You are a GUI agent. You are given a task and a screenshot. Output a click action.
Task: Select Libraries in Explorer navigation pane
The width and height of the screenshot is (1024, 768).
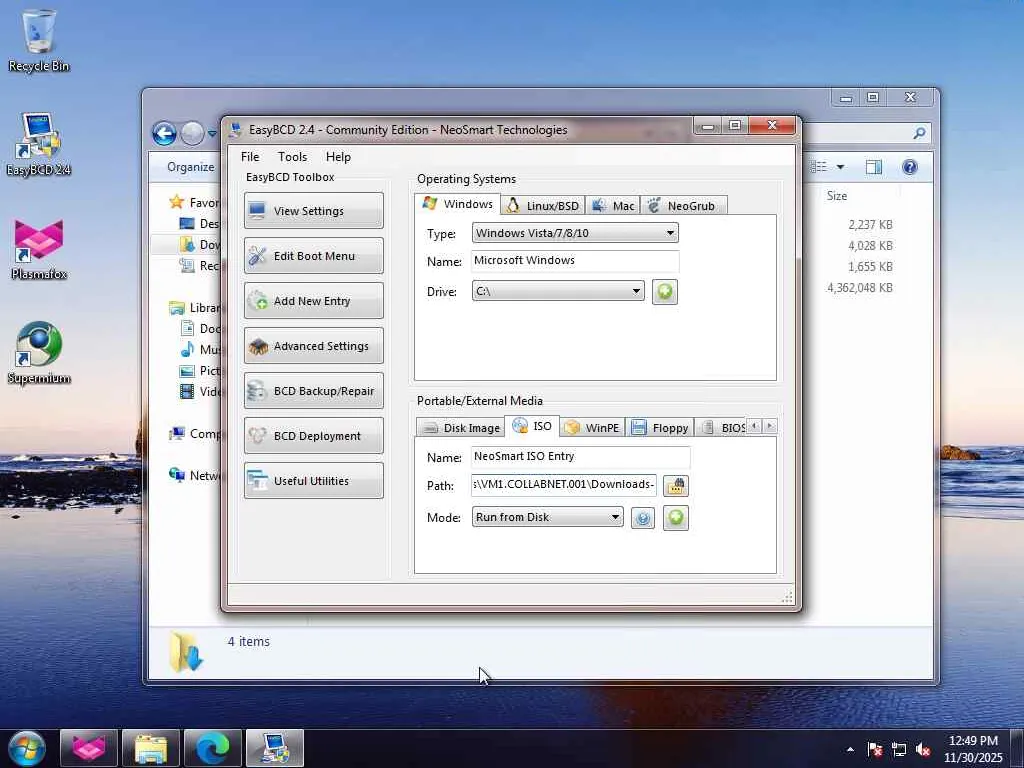195,308
